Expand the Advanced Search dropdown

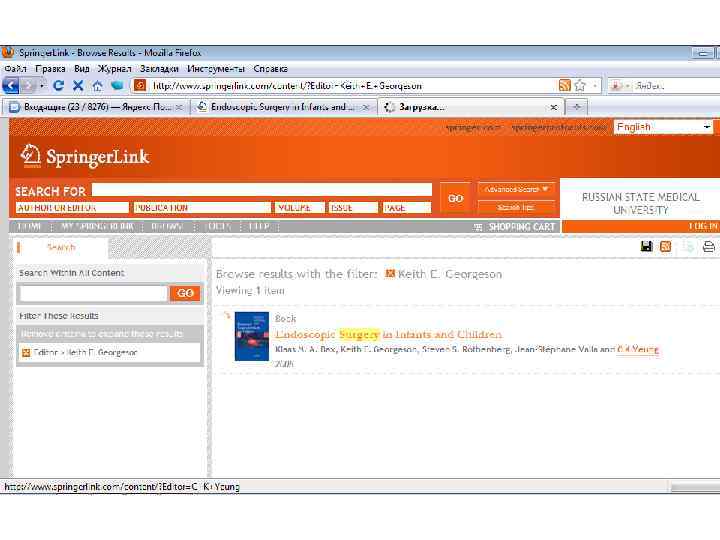(516, 189)
